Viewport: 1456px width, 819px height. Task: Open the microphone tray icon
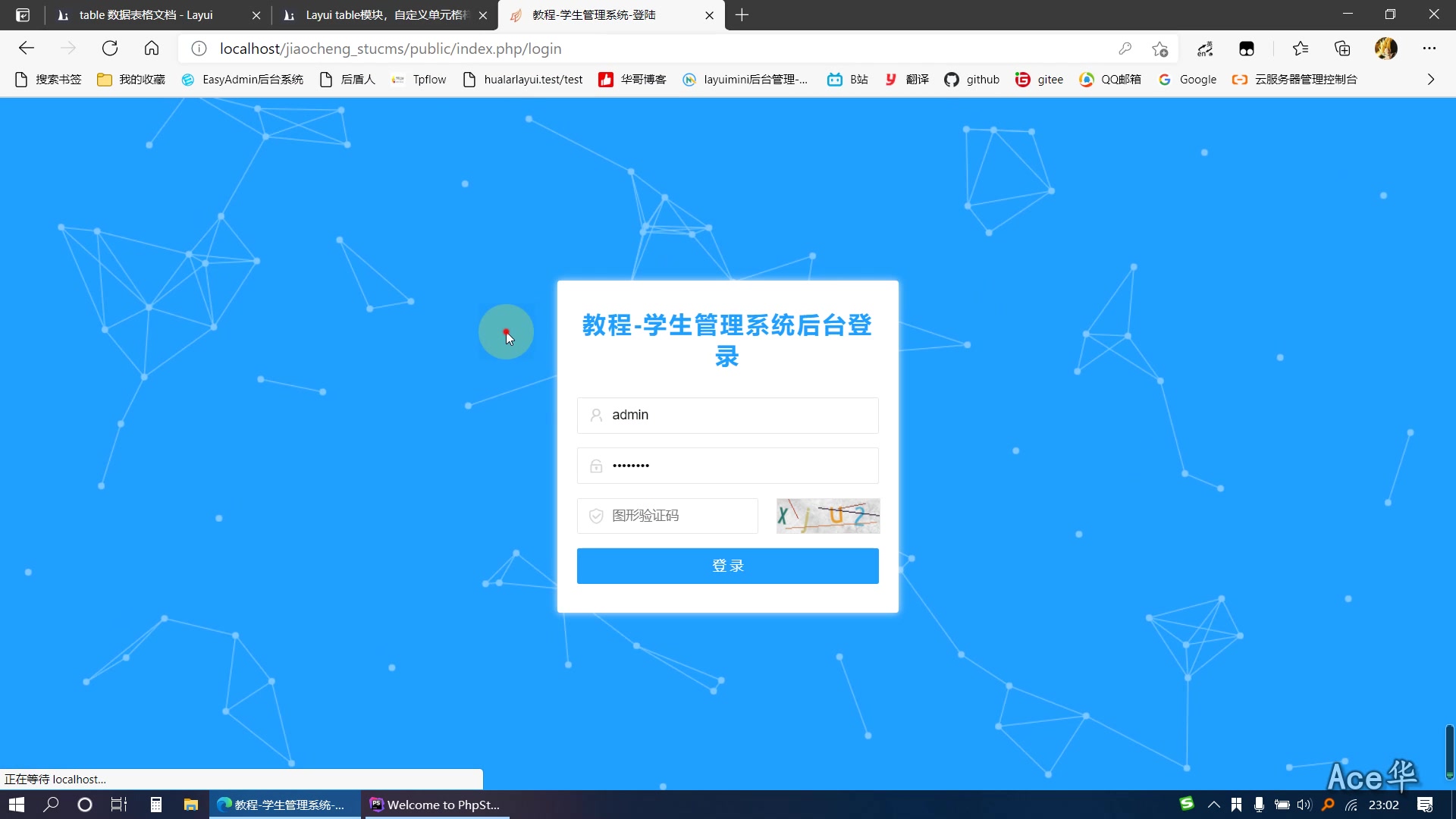(x=1259, y=805)
